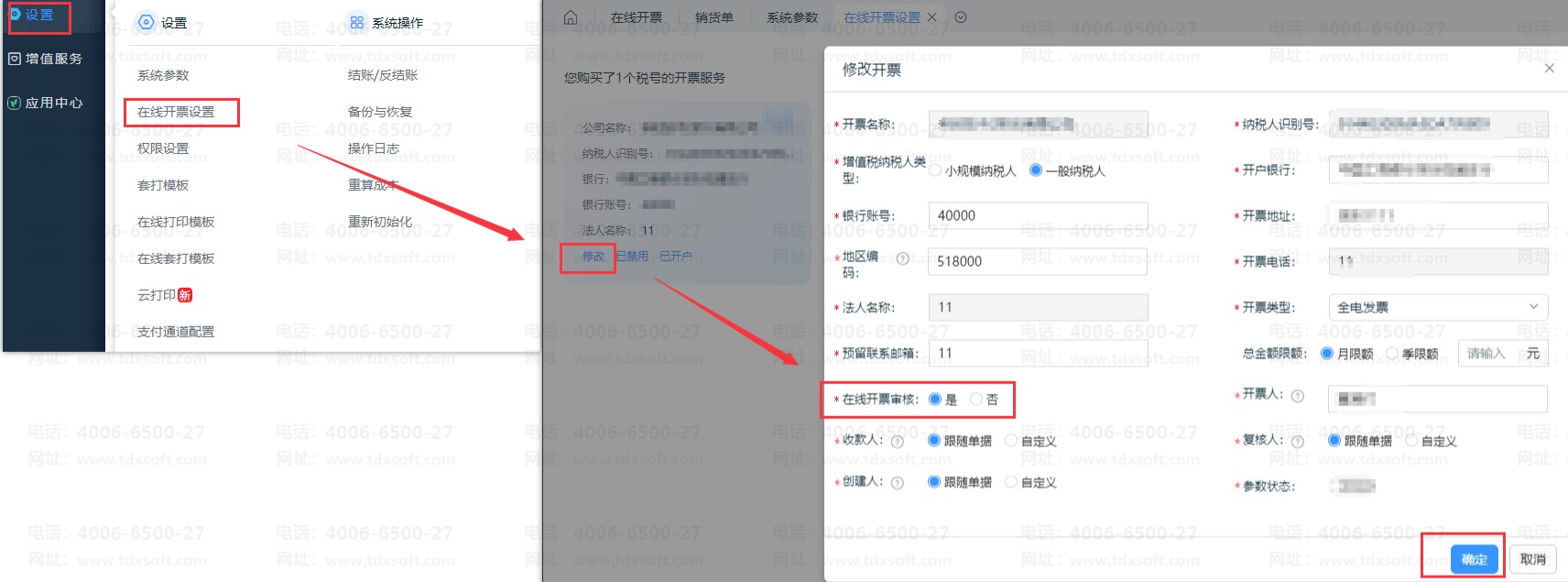Click the blue 确定 button
1568x582 pixels.
[1474, 559]
